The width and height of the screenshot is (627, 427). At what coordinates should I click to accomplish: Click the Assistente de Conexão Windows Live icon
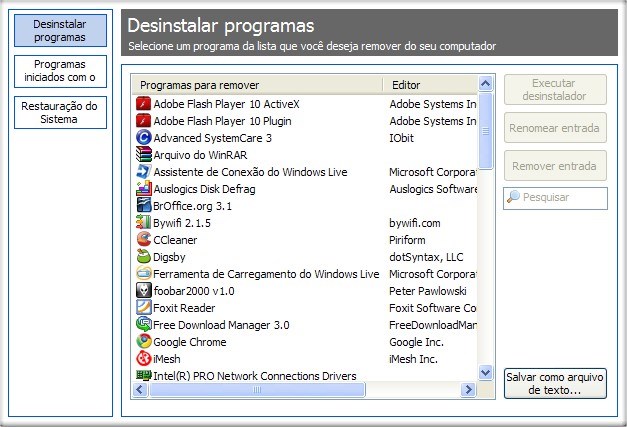click(x=144, y=172)
